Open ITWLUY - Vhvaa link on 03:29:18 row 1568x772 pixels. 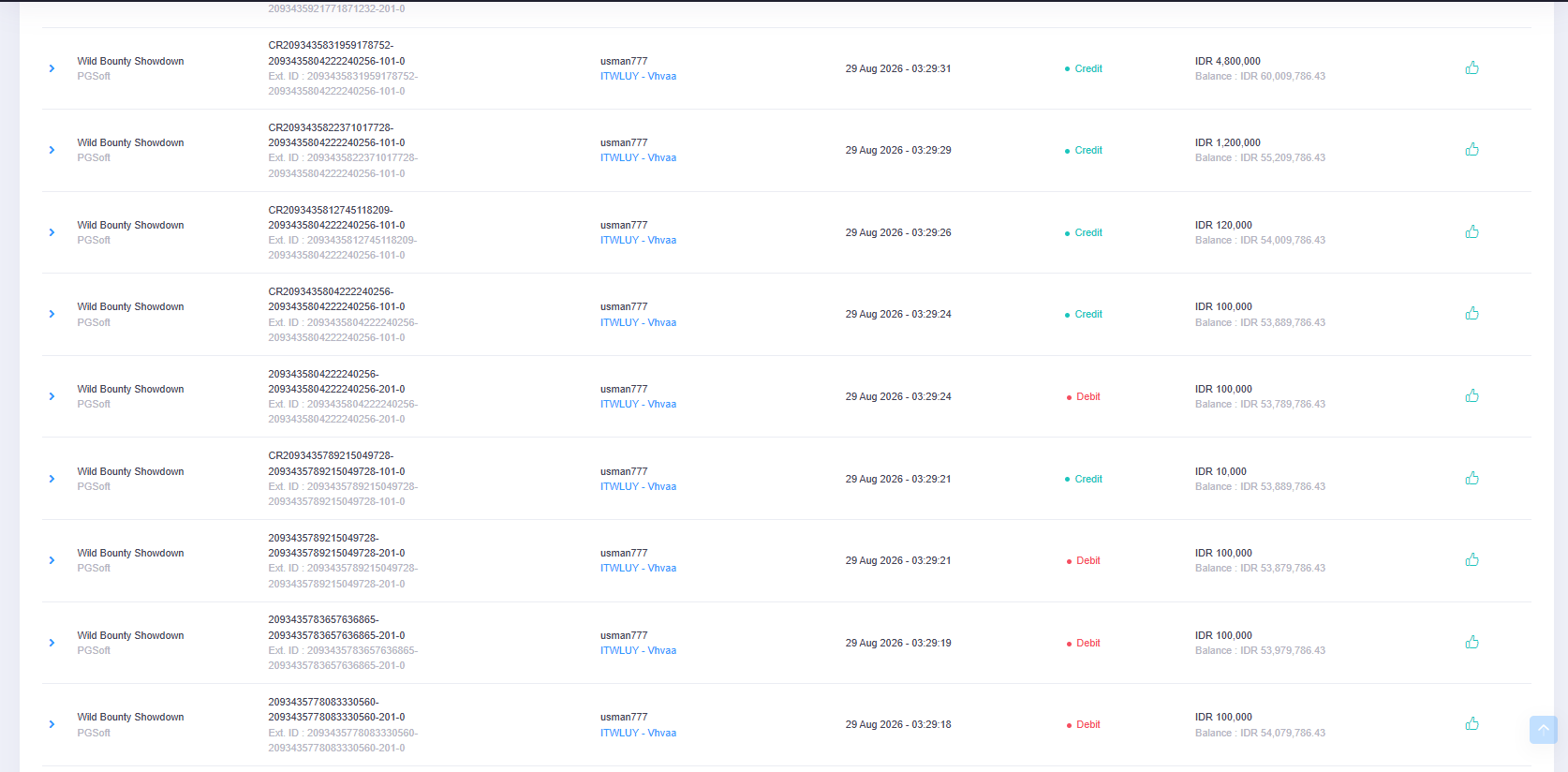[x=638, y=733]
